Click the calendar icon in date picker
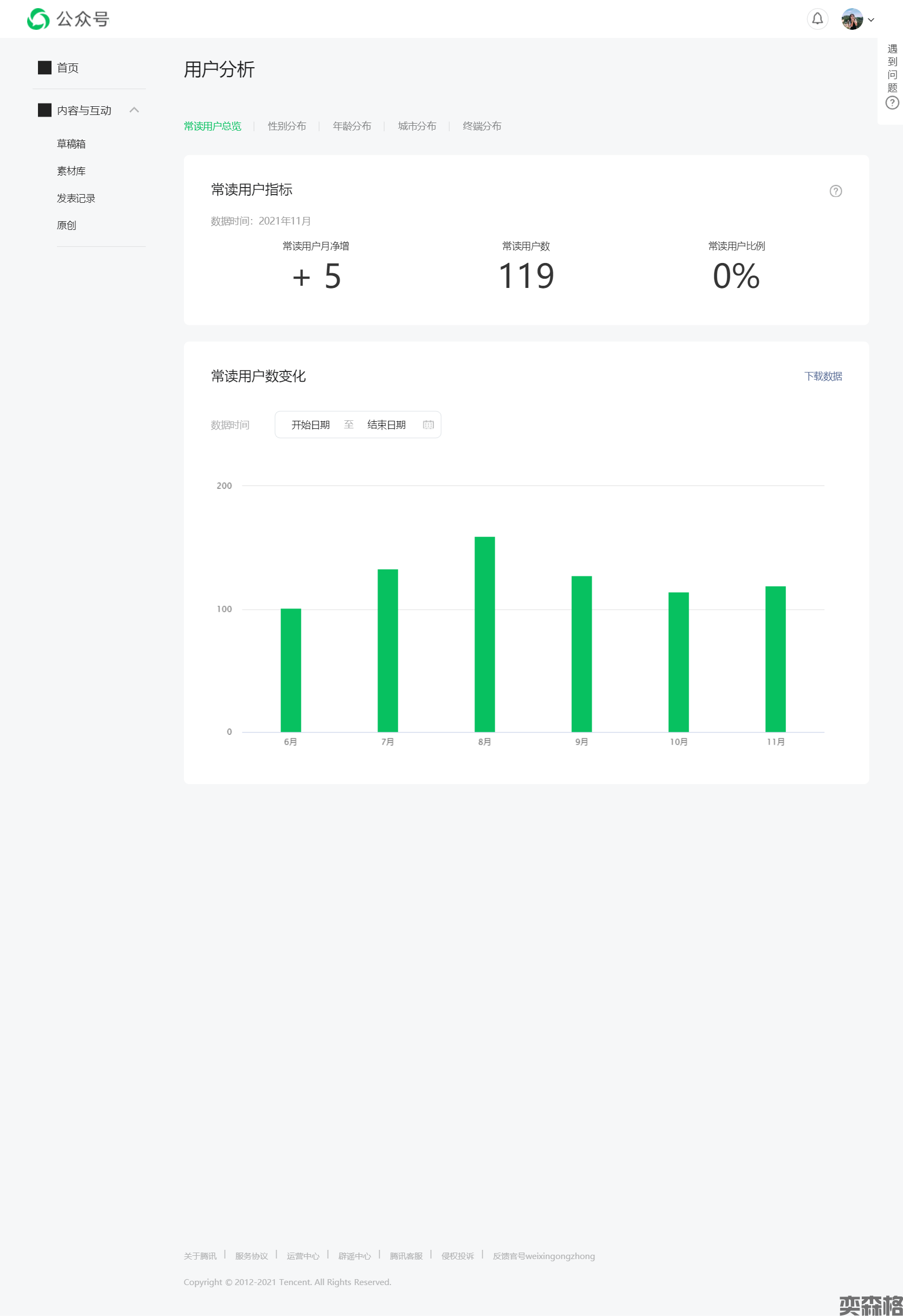 [x=428, y=425]
